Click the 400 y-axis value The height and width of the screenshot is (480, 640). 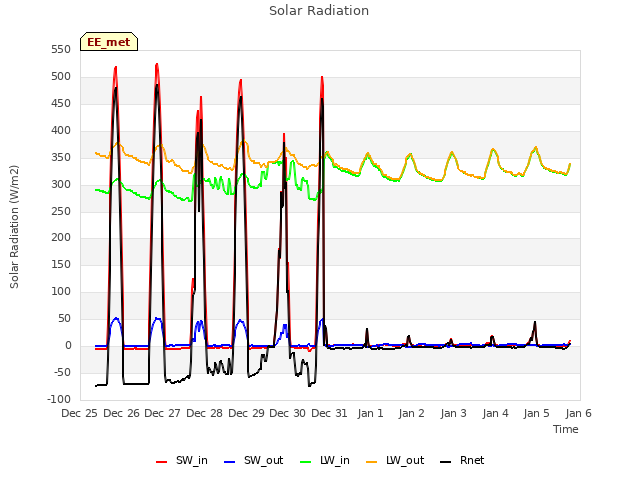pos(61,131)
